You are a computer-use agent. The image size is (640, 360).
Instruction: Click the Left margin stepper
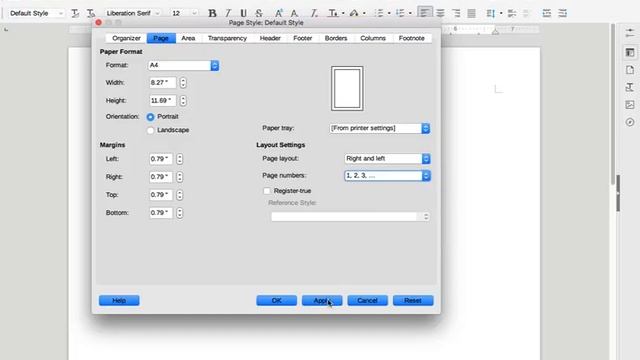coord(180,159)
